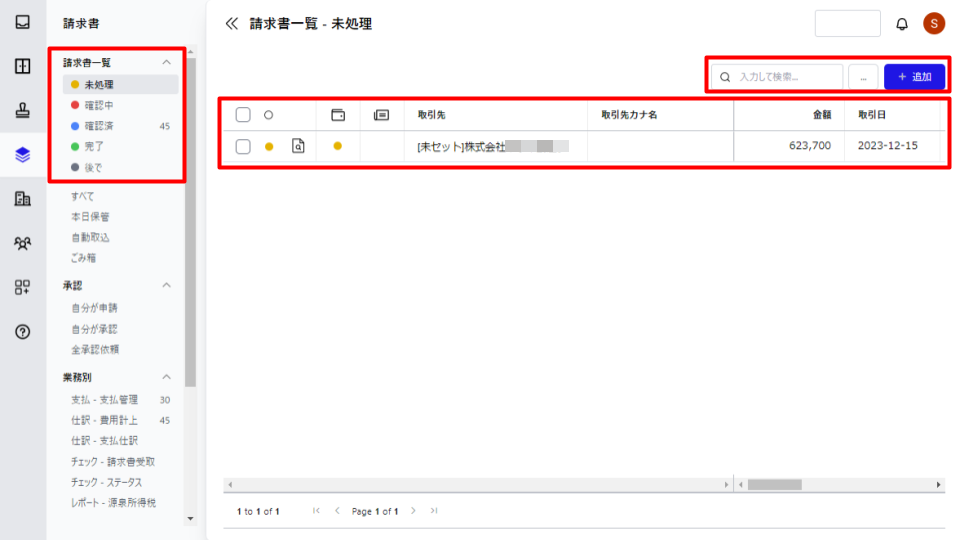Click the empty box beside bell

(x=847, y=23)
